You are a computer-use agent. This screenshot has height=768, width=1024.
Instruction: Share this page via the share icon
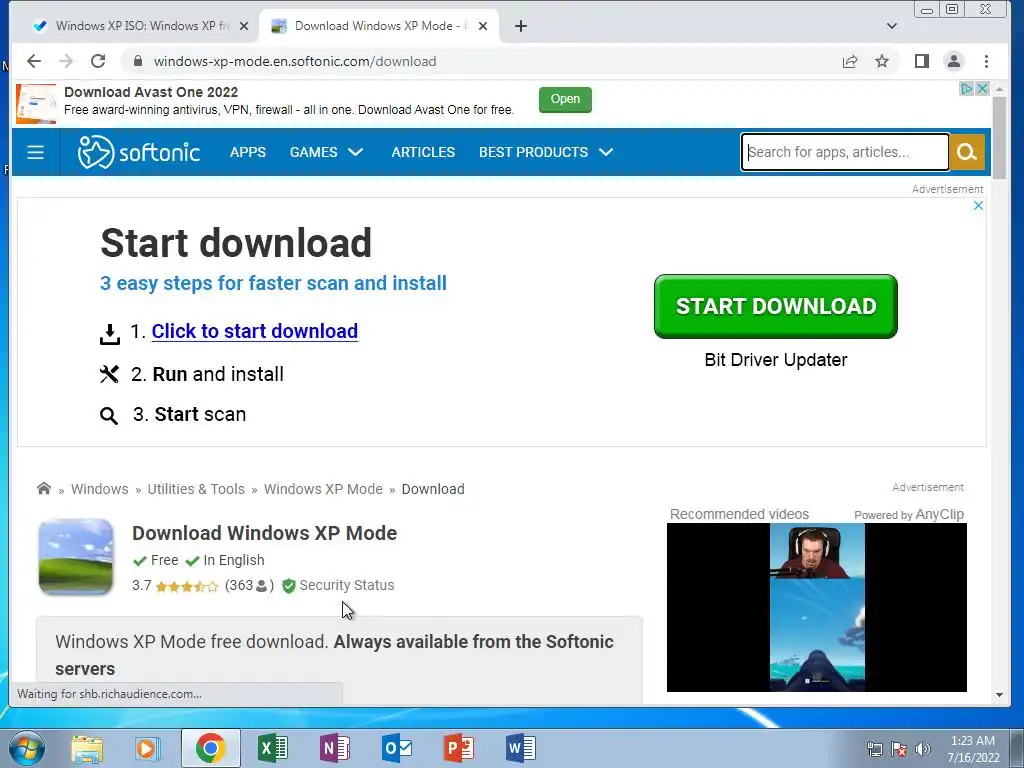(x=850, y=61)
